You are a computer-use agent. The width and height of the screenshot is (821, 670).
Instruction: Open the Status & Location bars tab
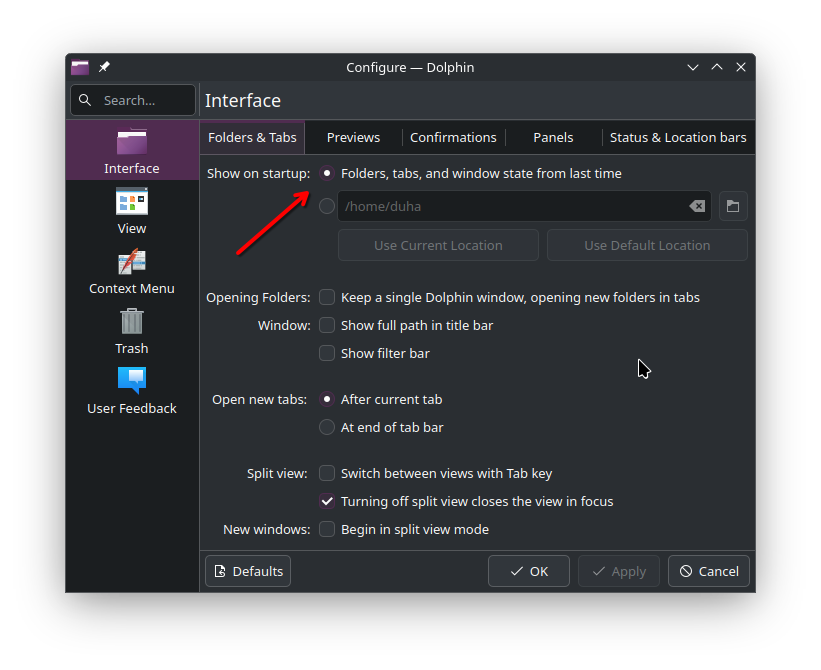(x=678, y=138)
